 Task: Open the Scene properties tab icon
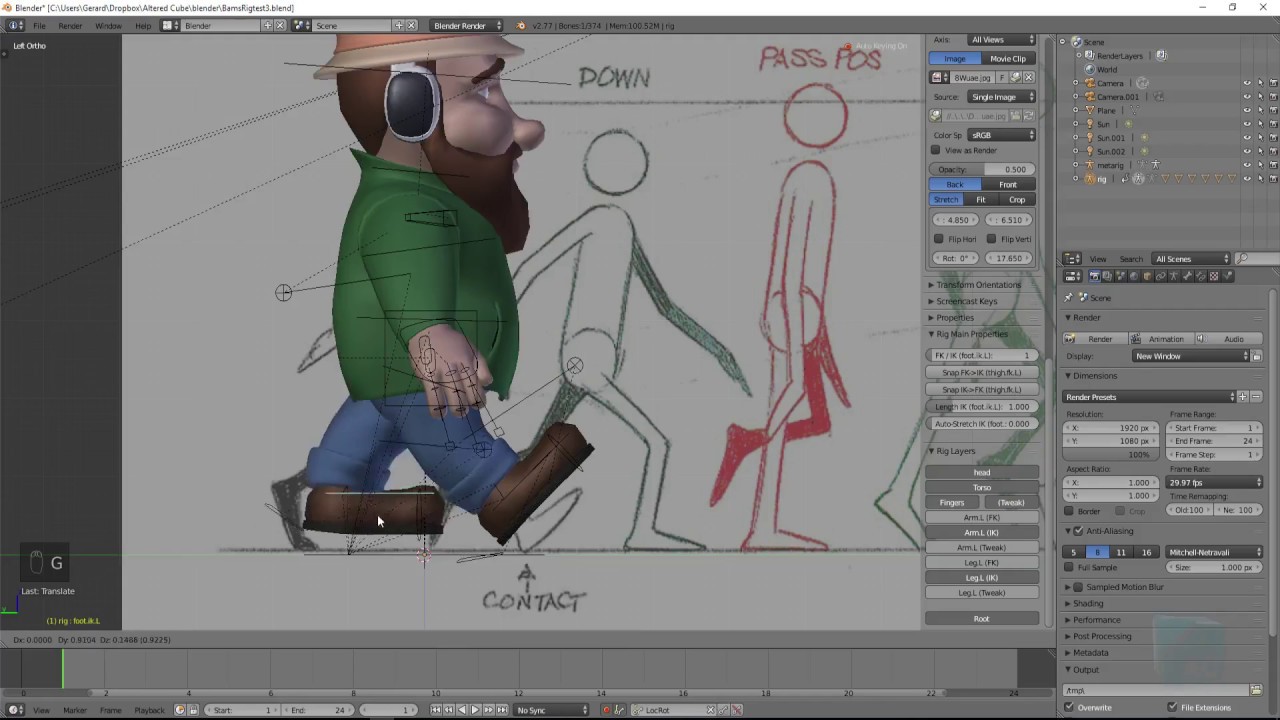click(x=1121, y=276)
